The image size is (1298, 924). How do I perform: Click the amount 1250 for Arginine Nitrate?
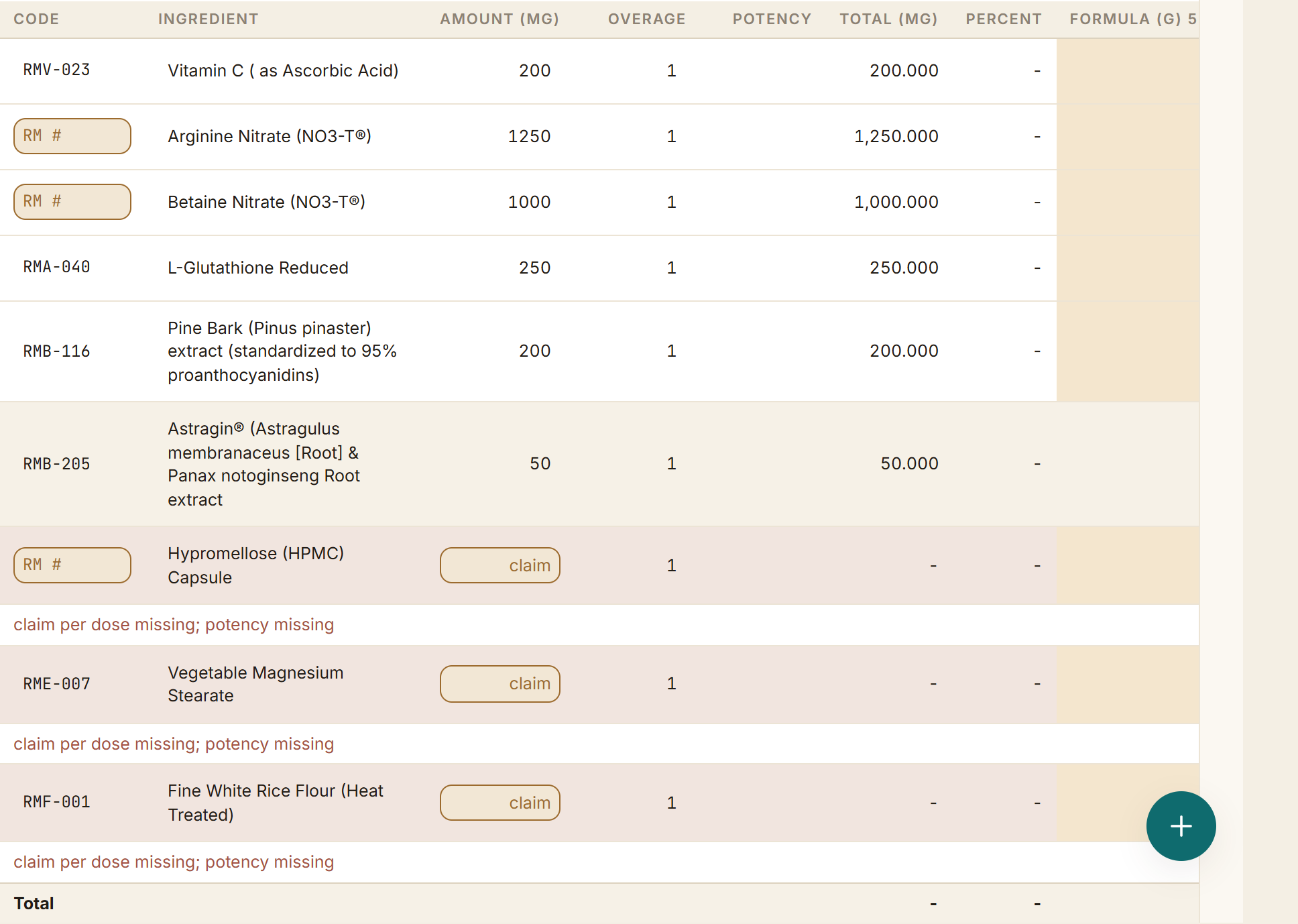pos(529,136)
